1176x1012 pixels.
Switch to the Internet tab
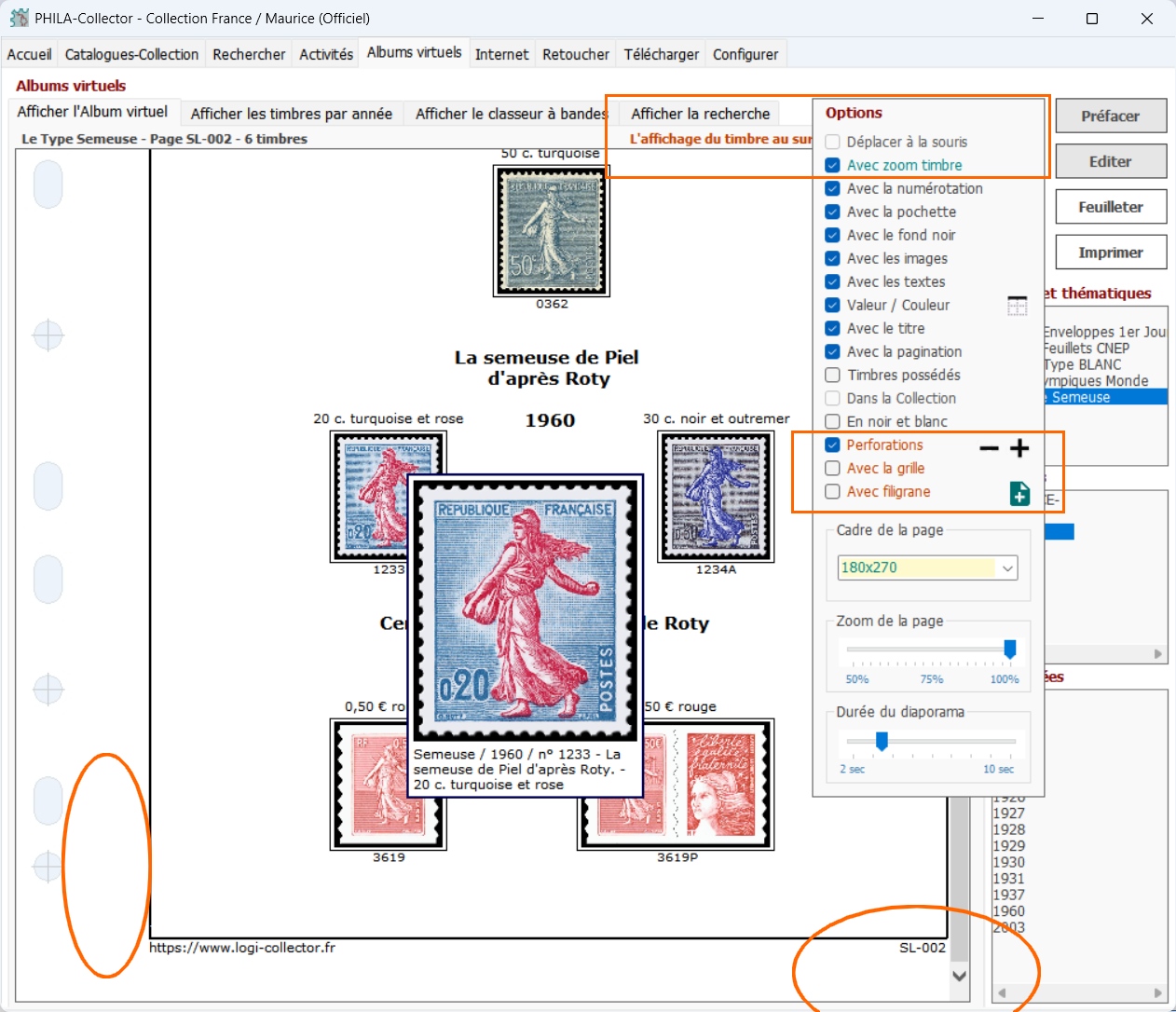point(501,54)
